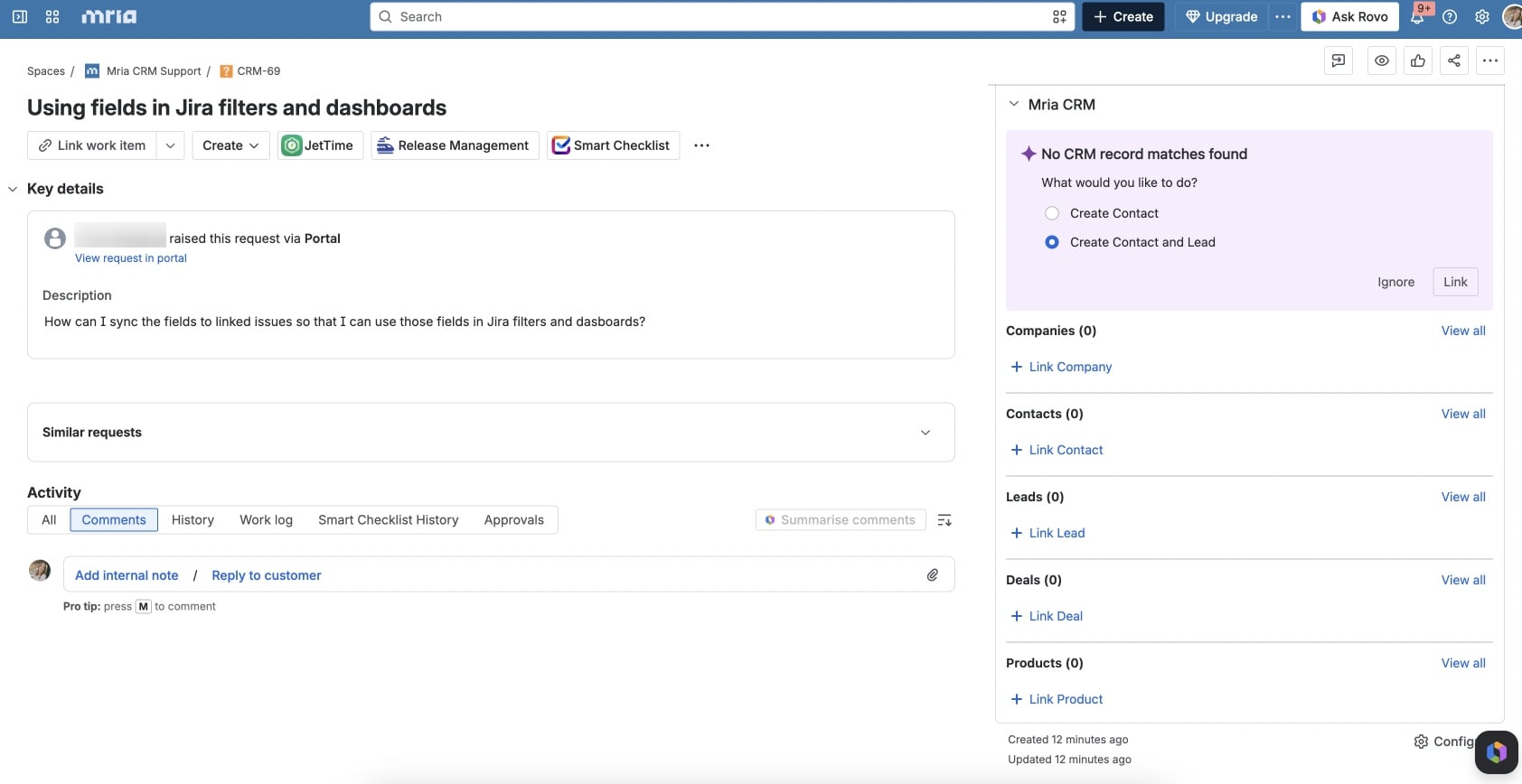The height and width of the screenshot is (784, 1522).
Task: Go to Spaces breadcrumb
Action: 46,70
